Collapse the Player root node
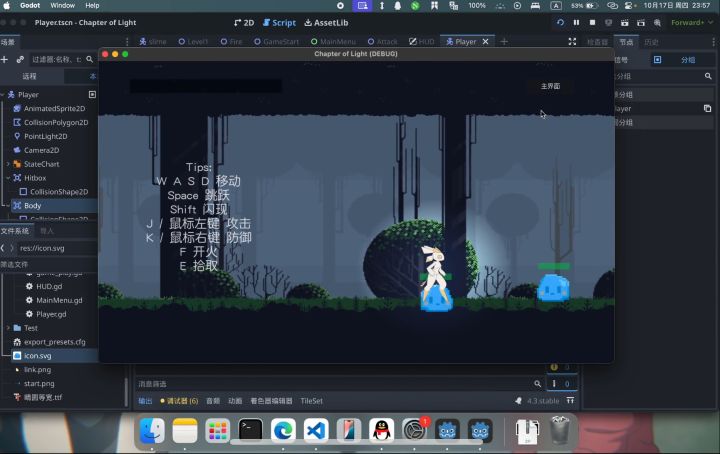720x454 pixels. (2, 95)
